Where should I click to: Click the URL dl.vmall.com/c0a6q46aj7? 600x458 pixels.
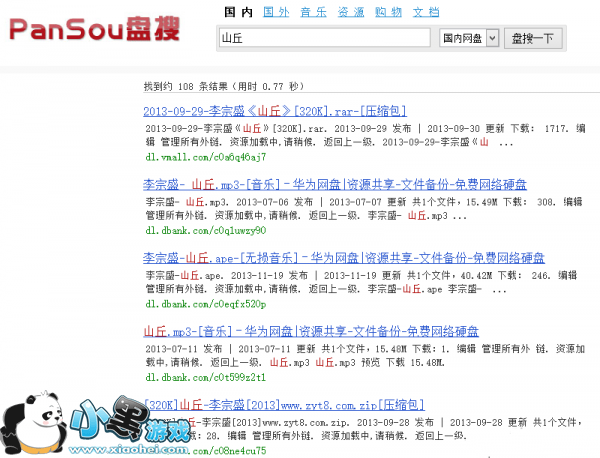[x=206, y=157]
